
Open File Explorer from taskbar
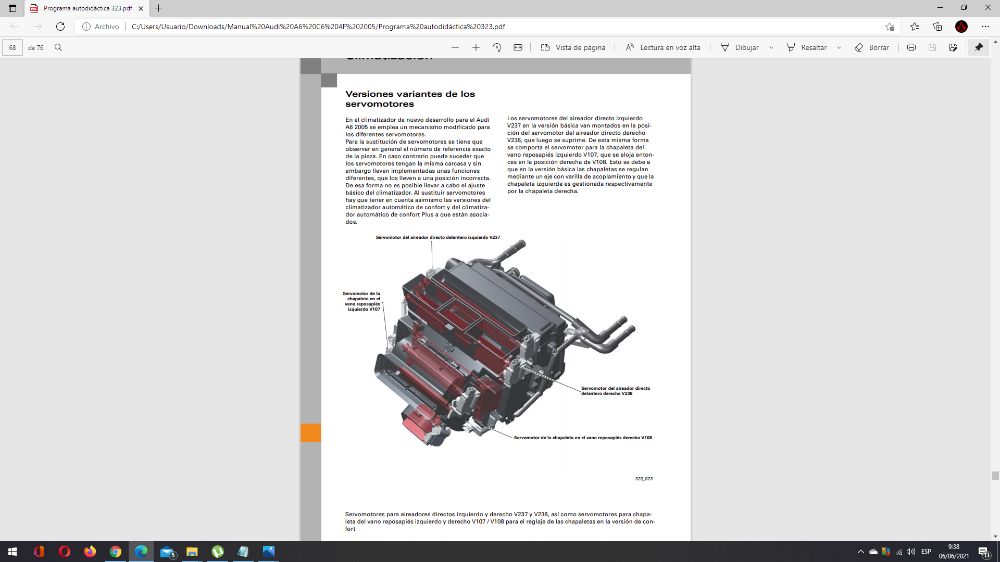pyautogui.click(x=192, y=551)
